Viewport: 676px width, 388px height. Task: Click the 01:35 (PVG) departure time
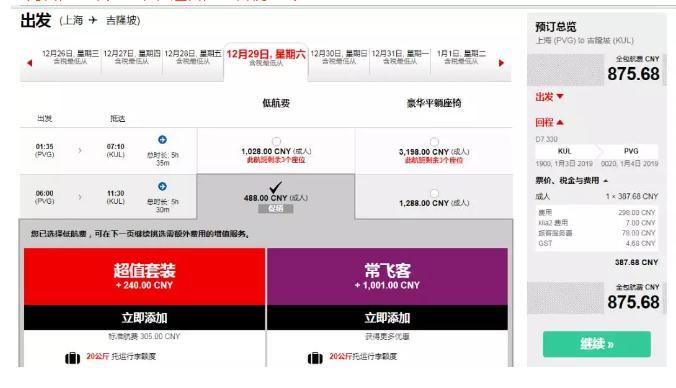[44, 150]
